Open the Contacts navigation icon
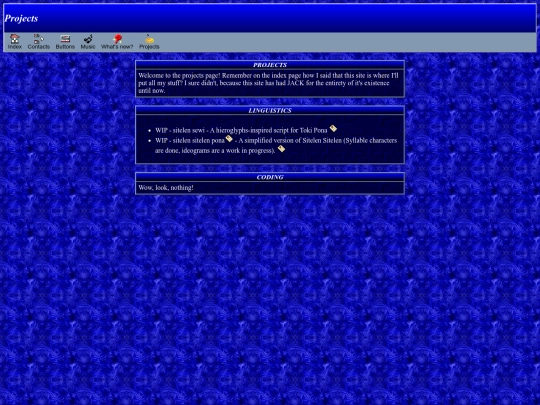 [39, 38]
